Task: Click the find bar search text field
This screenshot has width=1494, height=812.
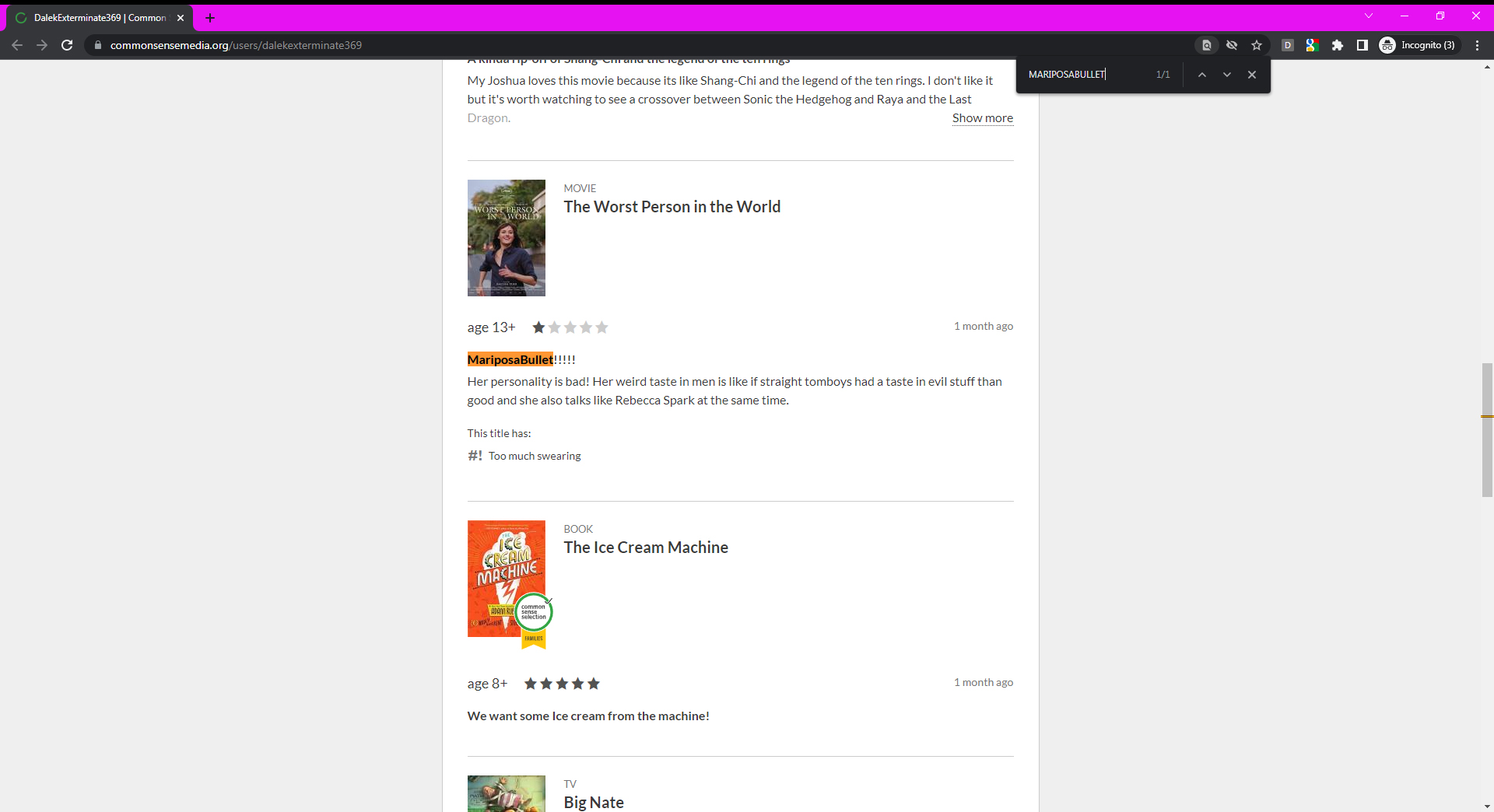Action: [1086, 75]
